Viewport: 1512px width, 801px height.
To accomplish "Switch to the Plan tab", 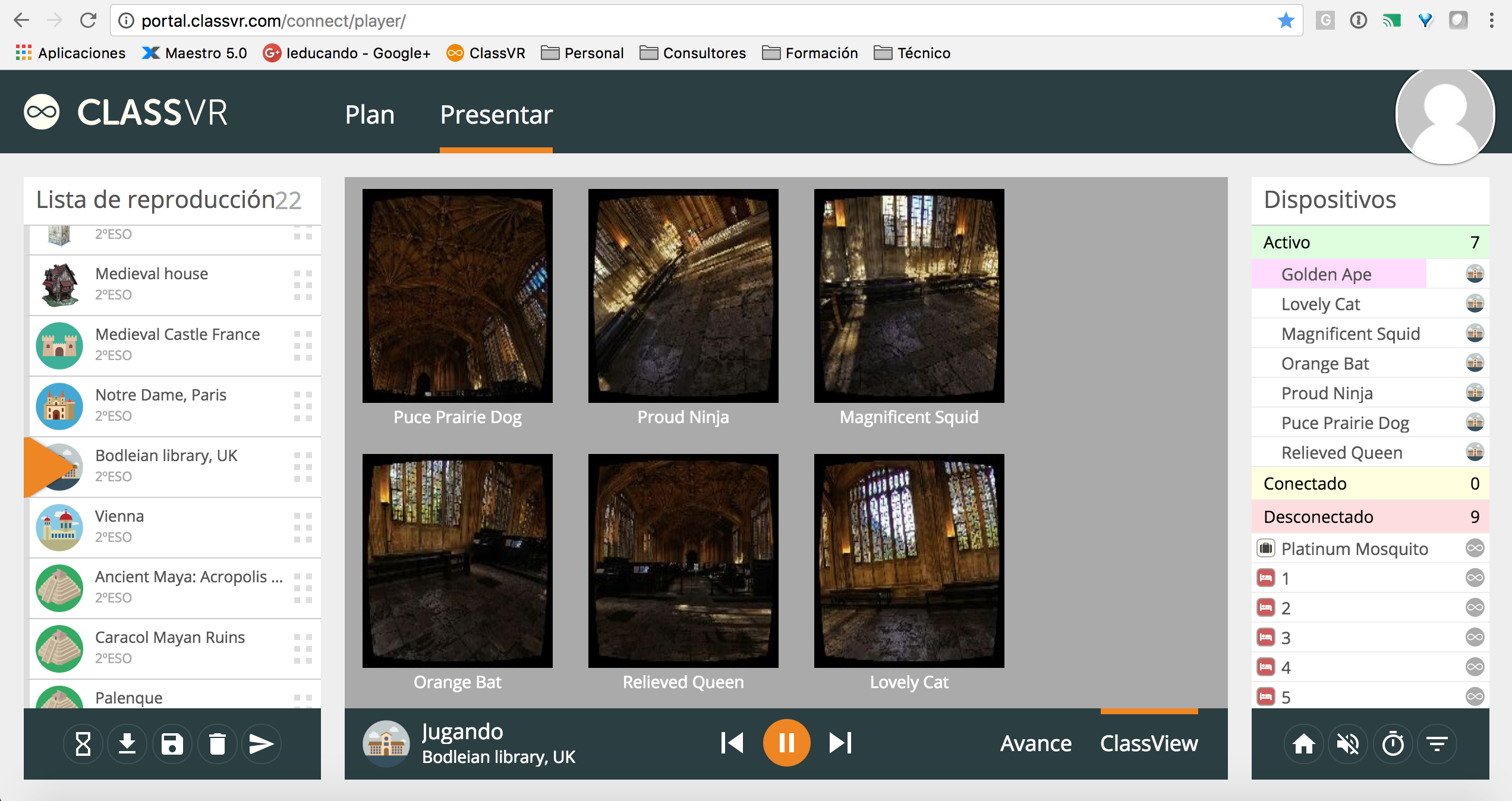I will coord(370,115).
